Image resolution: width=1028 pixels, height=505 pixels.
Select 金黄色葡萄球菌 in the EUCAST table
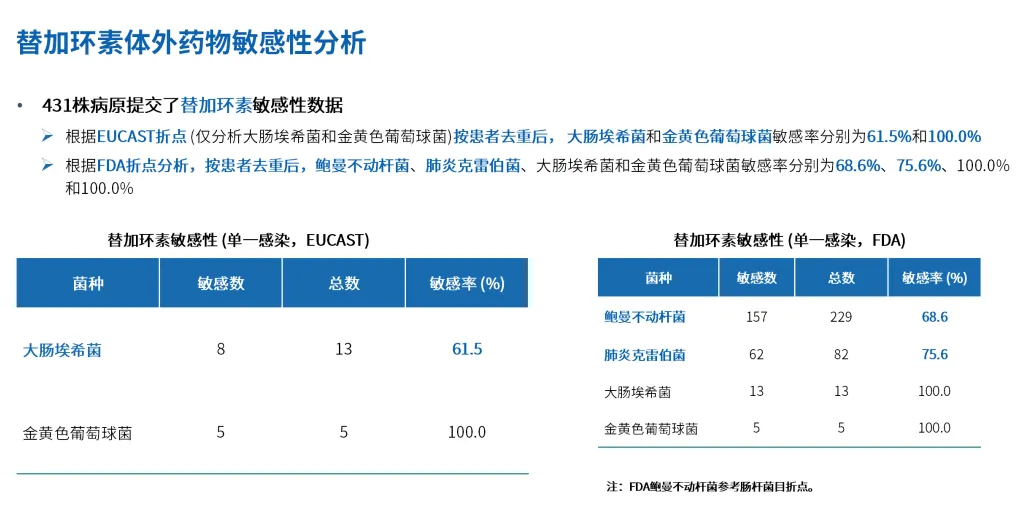coord(78,433)
